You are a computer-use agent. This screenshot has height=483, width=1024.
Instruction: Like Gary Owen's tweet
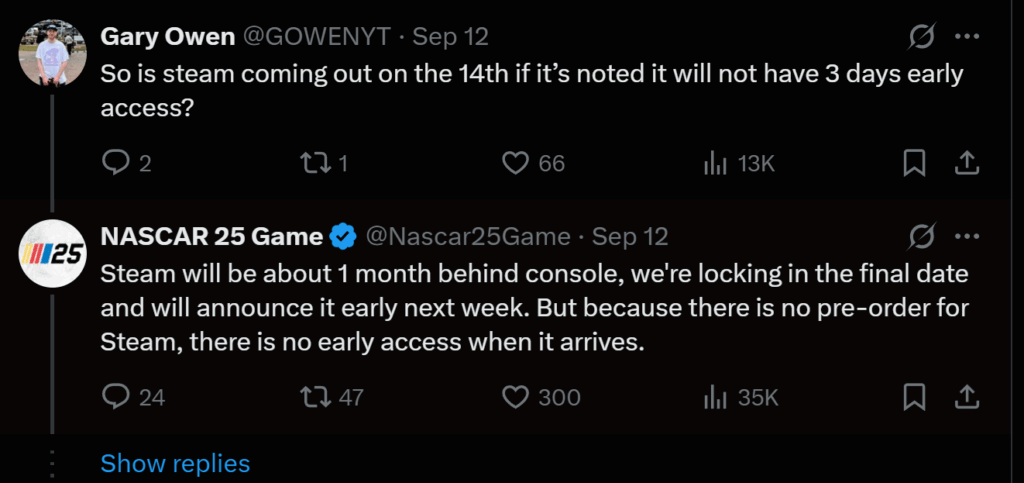click(515, 163)
